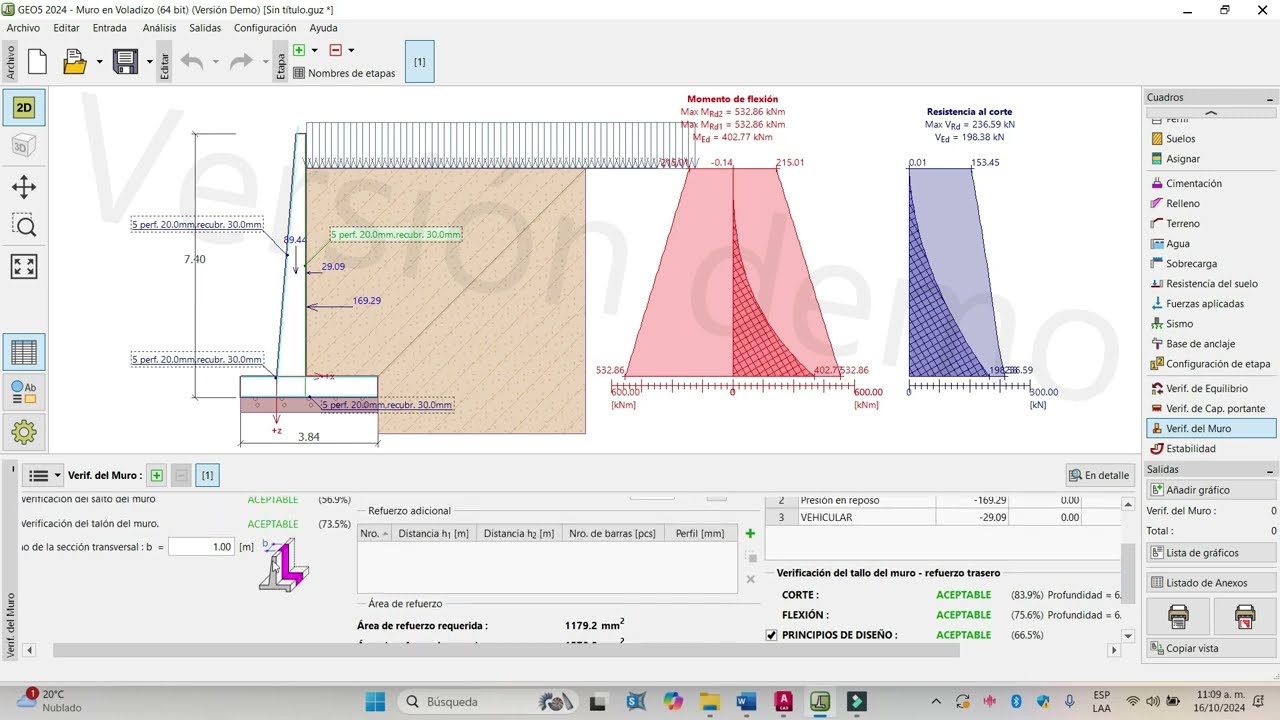Create a new file with the blank page icon

click(x=37, y=62)
